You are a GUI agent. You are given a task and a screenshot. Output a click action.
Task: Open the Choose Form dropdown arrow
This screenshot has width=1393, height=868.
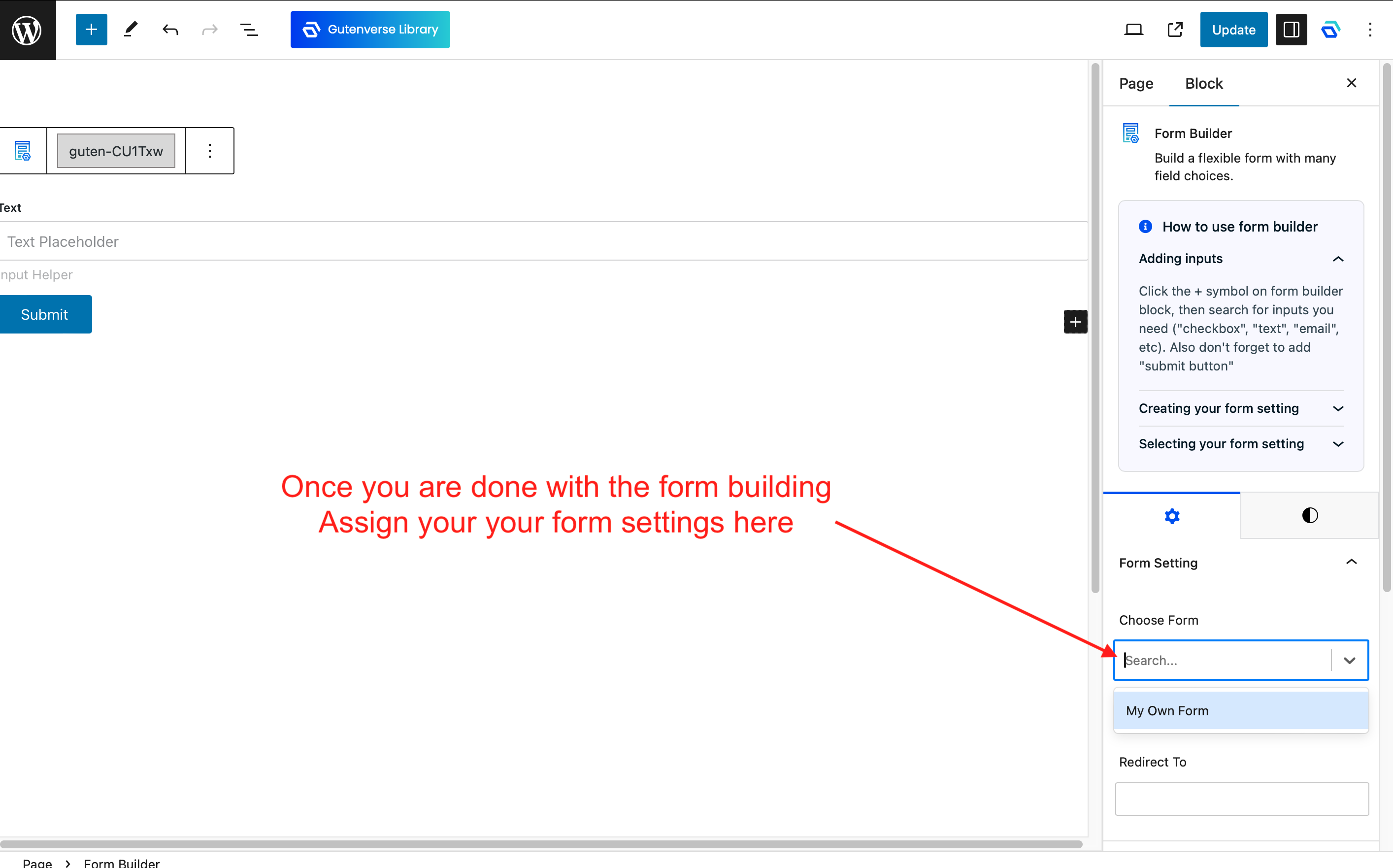[x=1349, y=660]
